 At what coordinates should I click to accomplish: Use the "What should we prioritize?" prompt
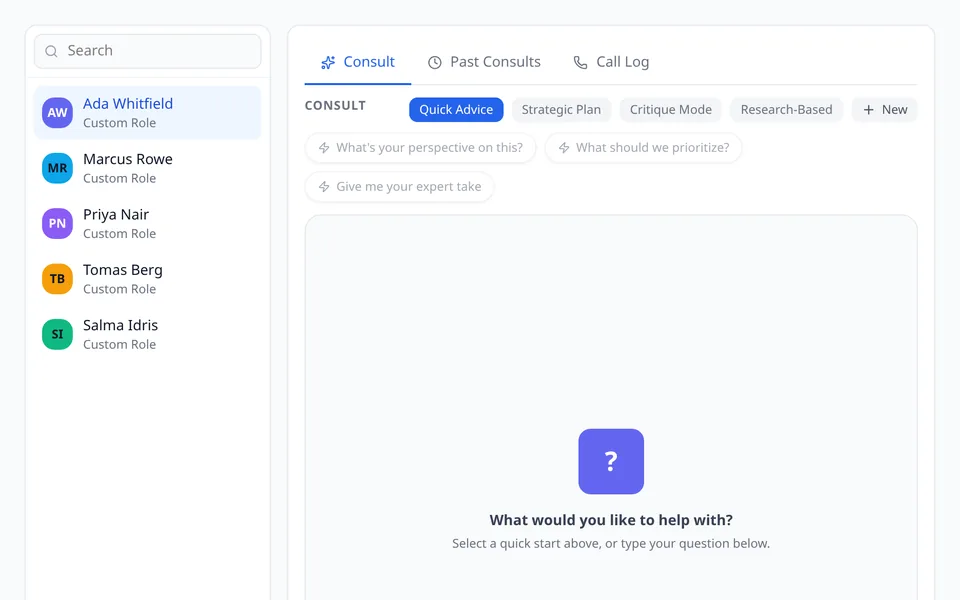[x=643, y=148]
